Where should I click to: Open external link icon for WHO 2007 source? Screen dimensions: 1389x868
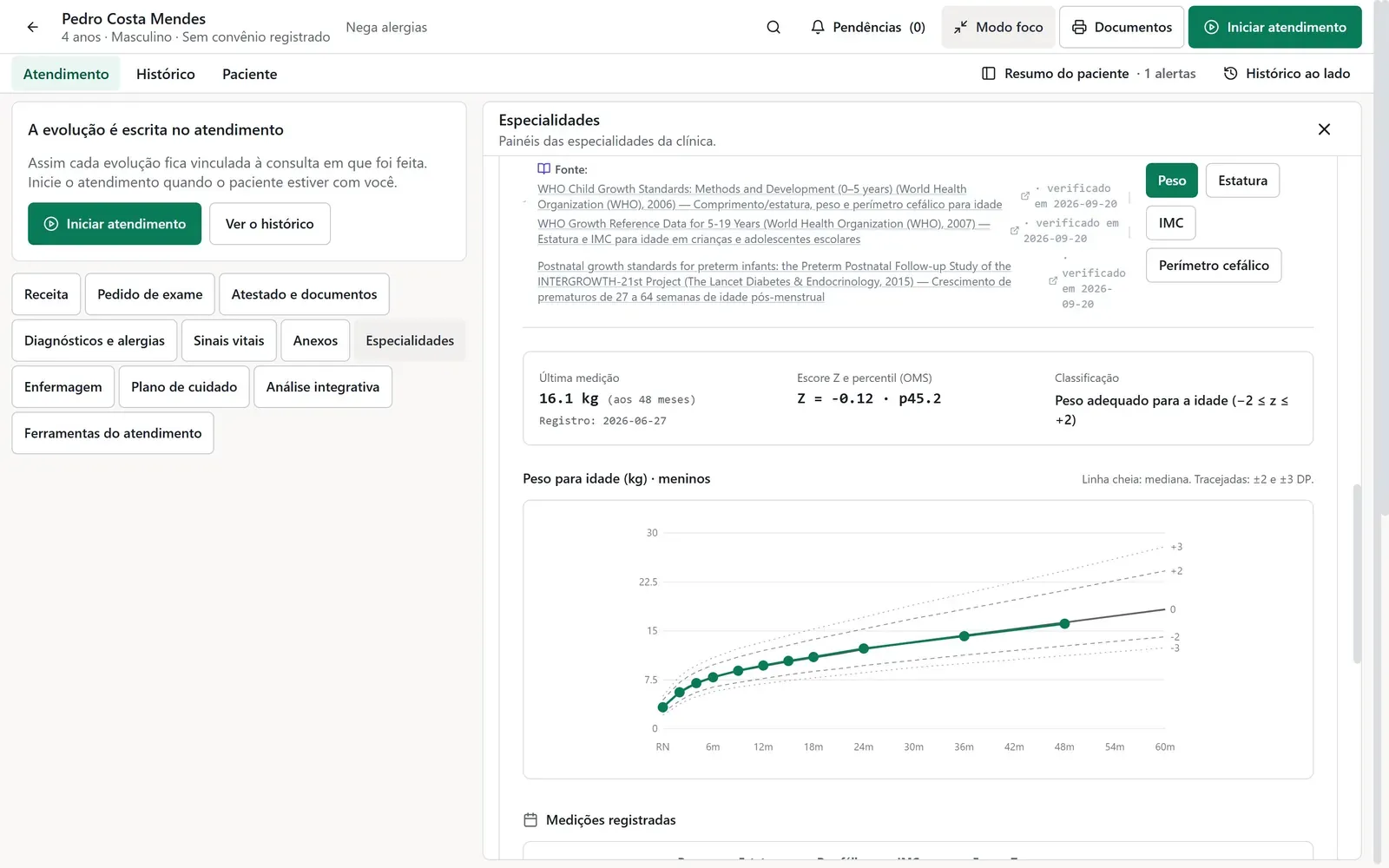[1014, 231]
